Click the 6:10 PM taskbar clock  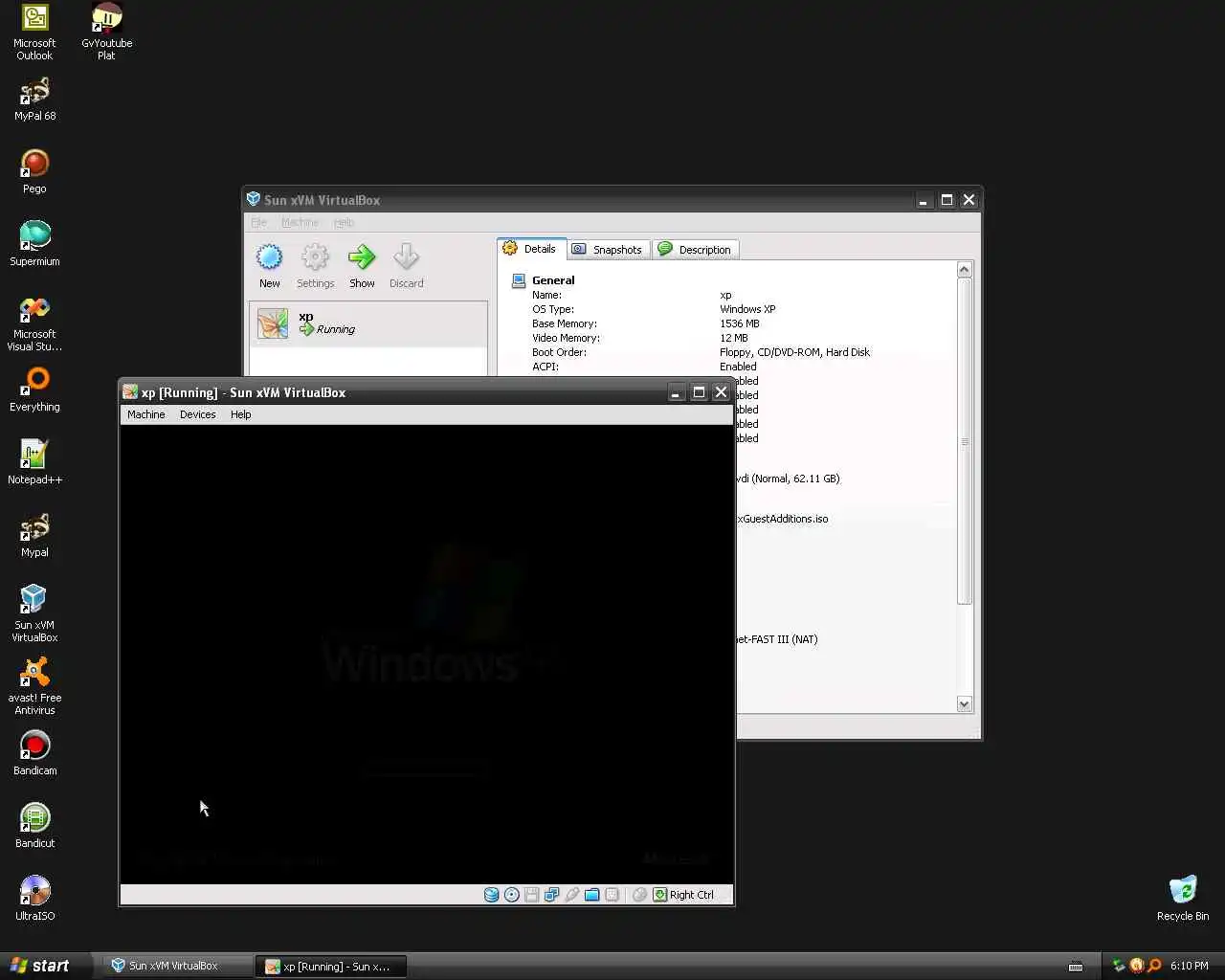click(1189, 966)
